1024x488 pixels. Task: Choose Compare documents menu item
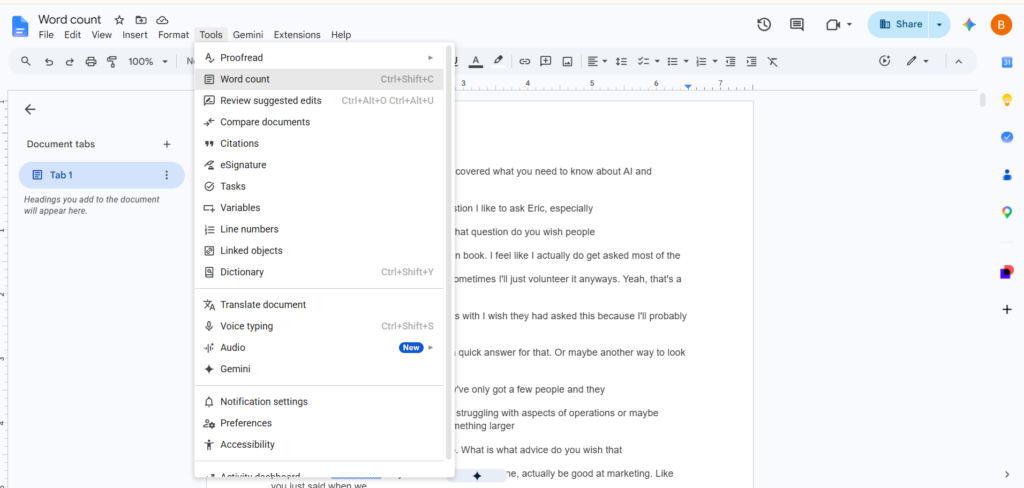(x=319, y=122)
